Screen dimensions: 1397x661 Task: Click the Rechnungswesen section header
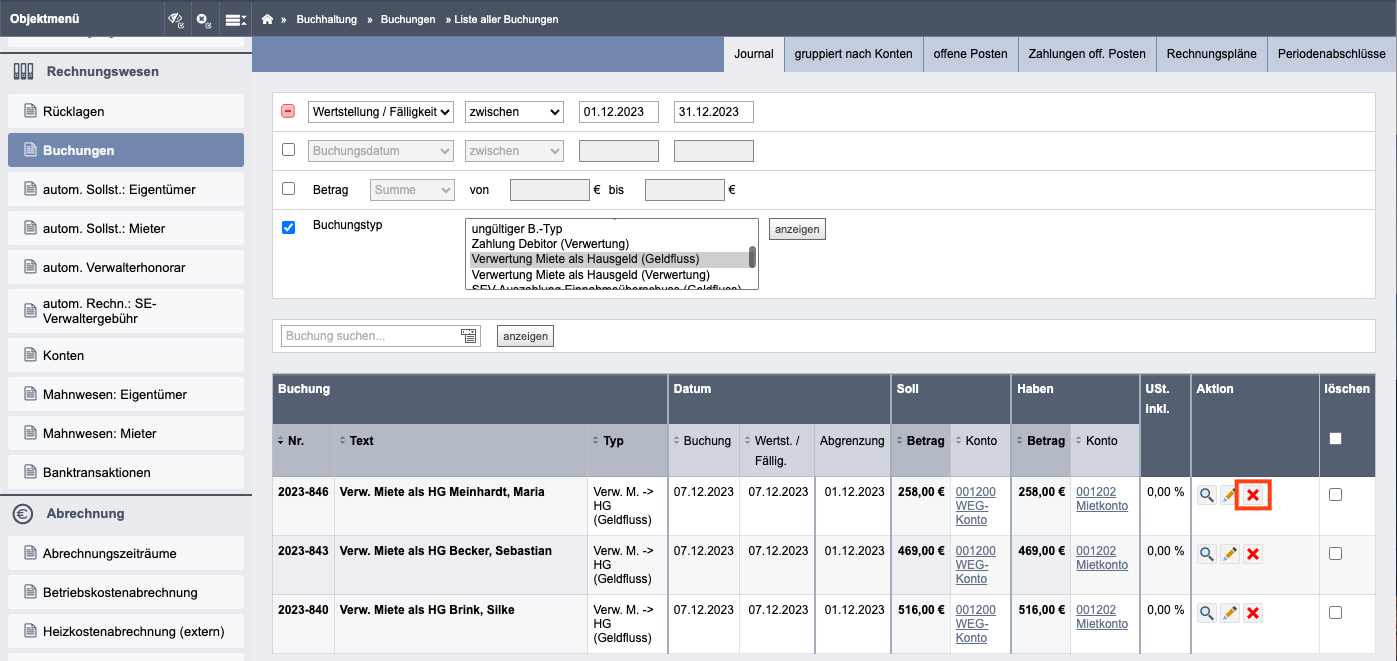tap(126, 72)
